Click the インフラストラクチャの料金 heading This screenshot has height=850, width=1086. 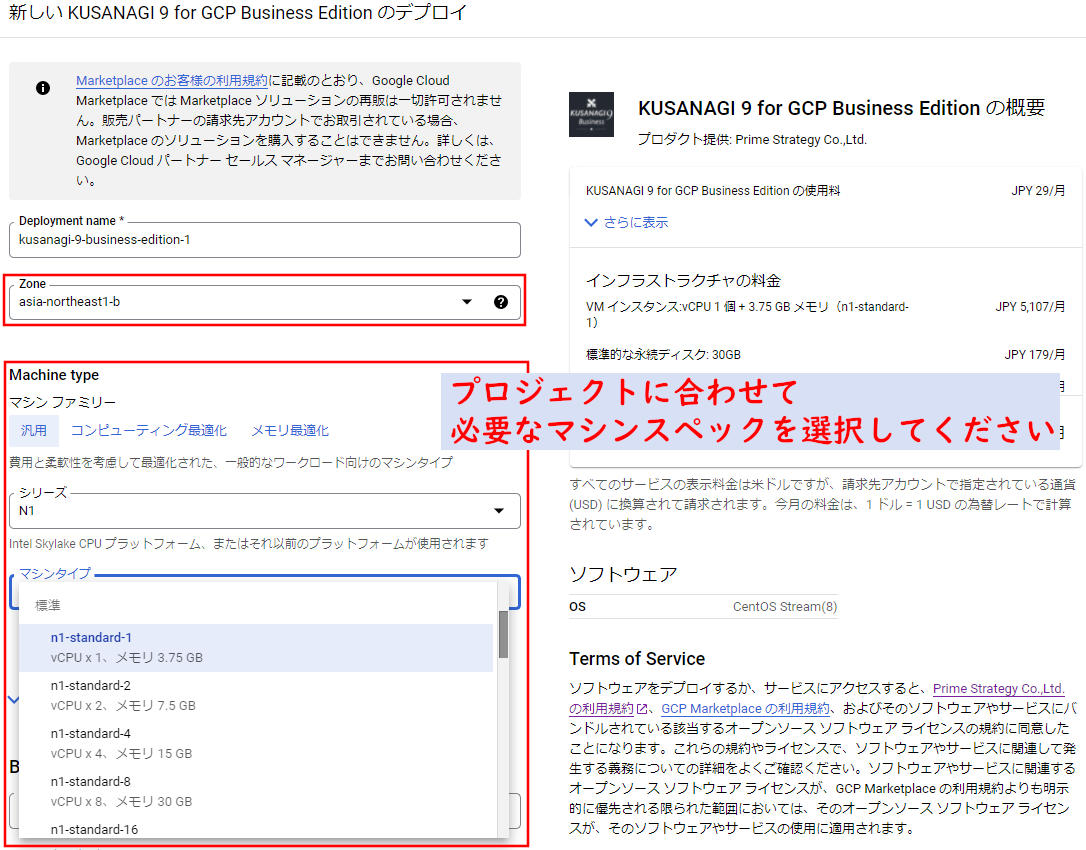click(x=684, y=281)
